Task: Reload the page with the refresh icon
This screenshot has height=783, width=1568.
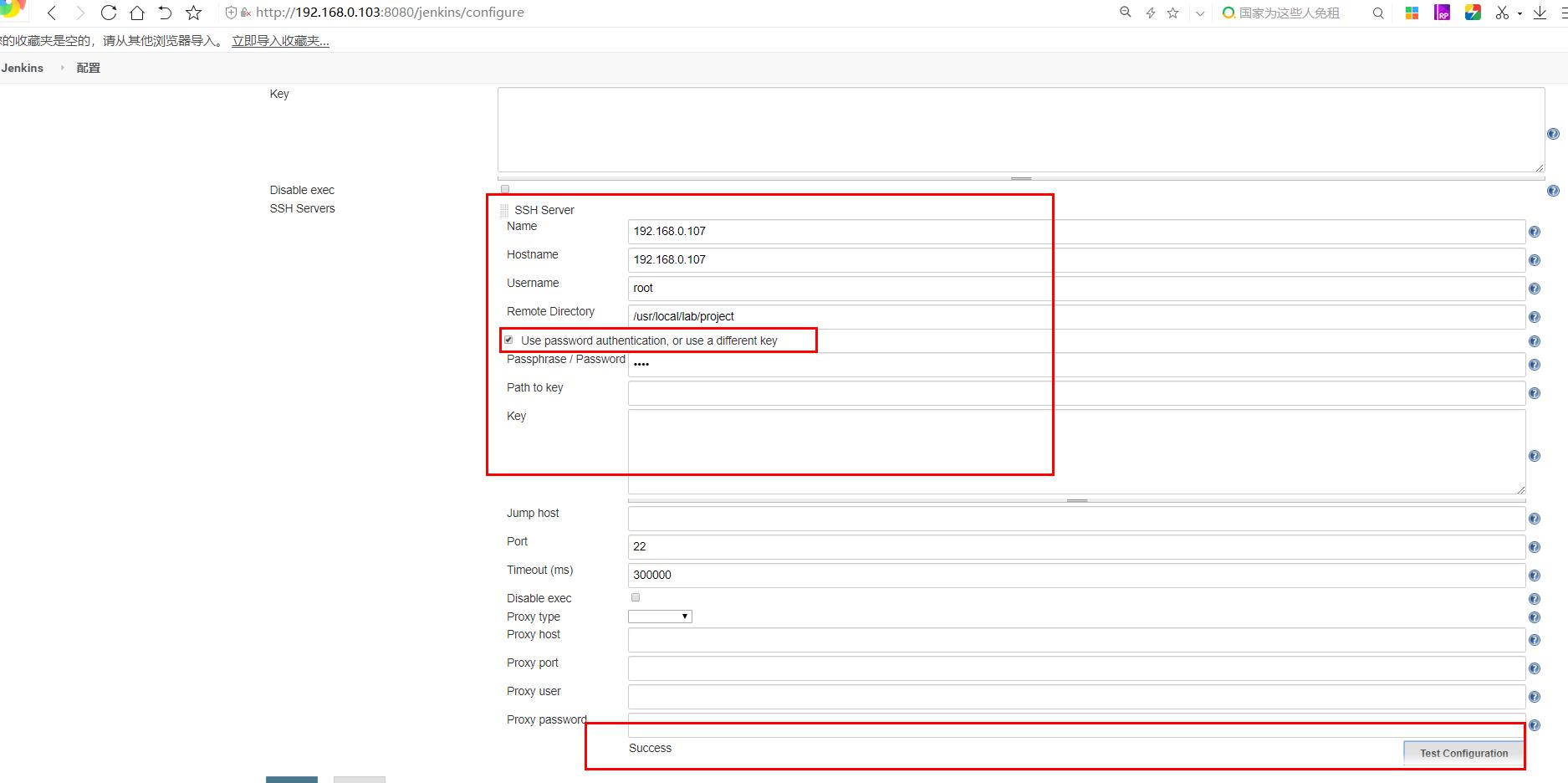Action: click(109, 13)
